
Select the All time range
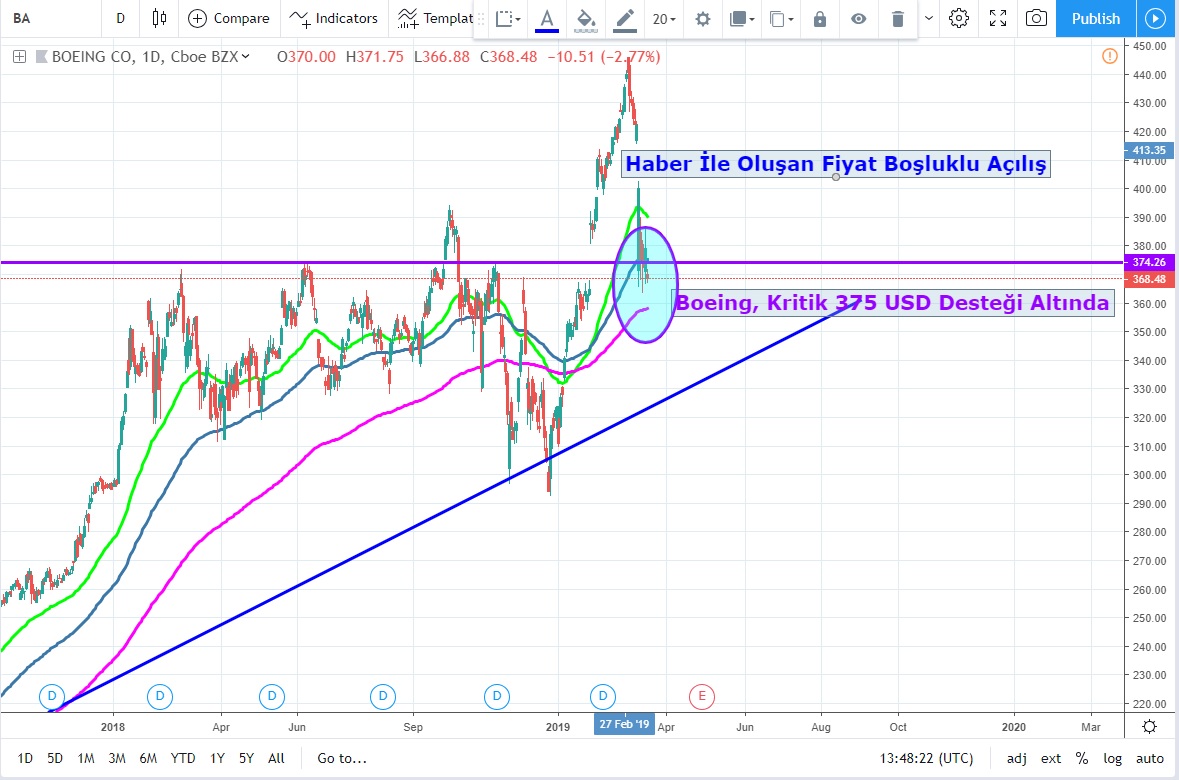click(276, 758)
